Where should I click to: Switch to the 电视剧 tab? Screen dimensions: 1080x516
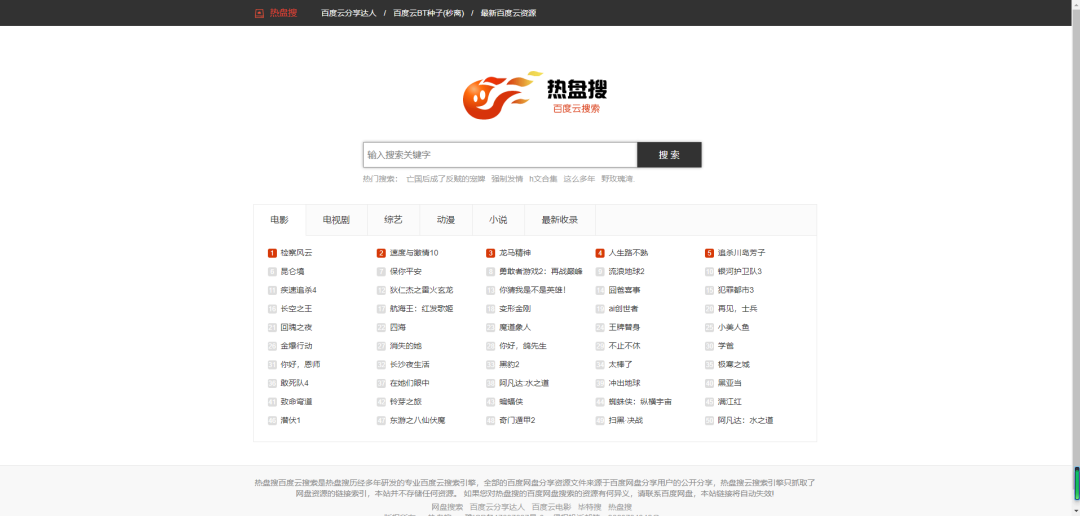point(336,220)
